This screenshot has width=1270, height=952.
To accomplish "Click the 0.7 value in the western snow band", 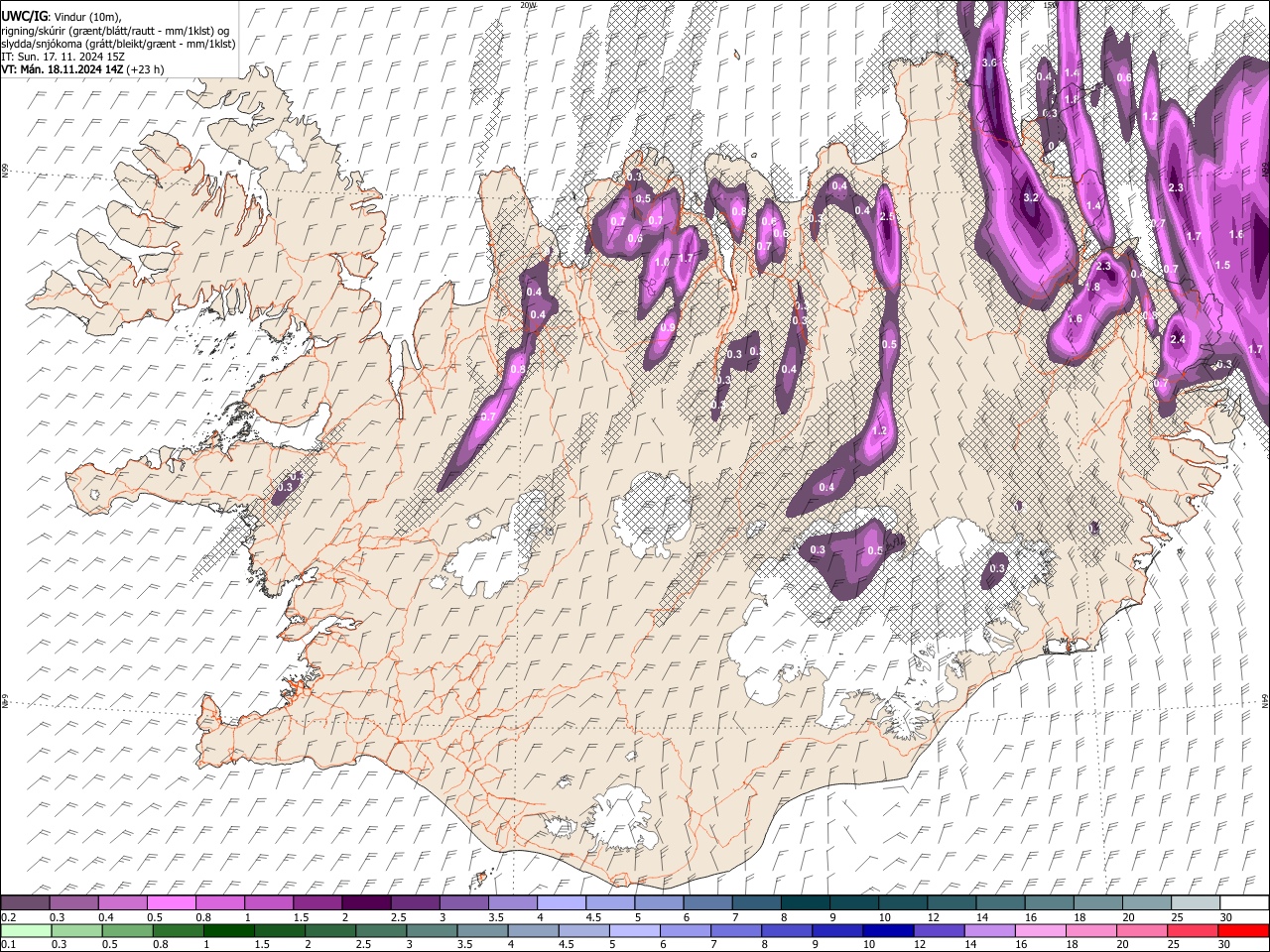I will [487, 417].
